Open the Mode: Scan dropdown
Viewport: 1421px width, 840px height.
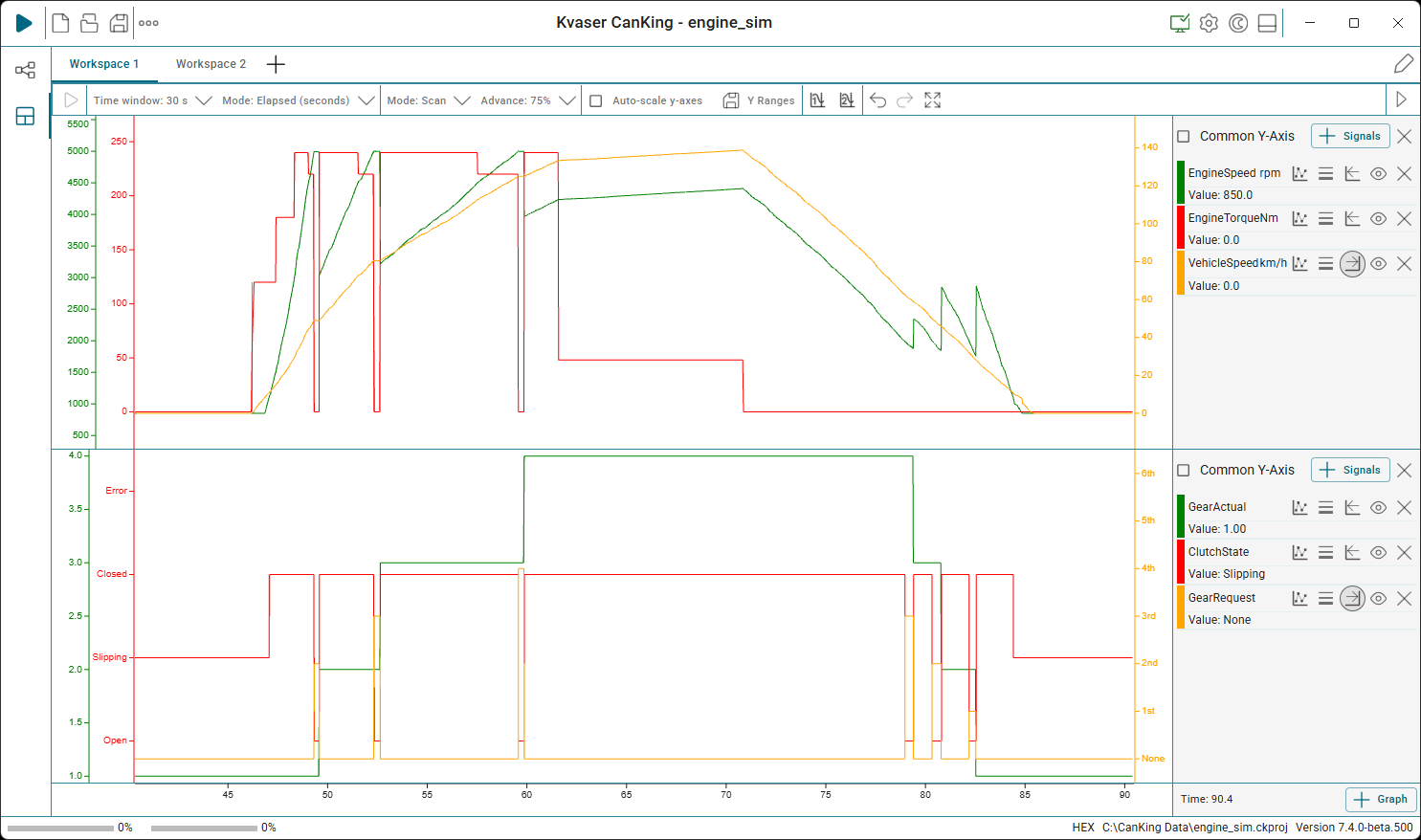pyautogui.click(x=428, y=99)
